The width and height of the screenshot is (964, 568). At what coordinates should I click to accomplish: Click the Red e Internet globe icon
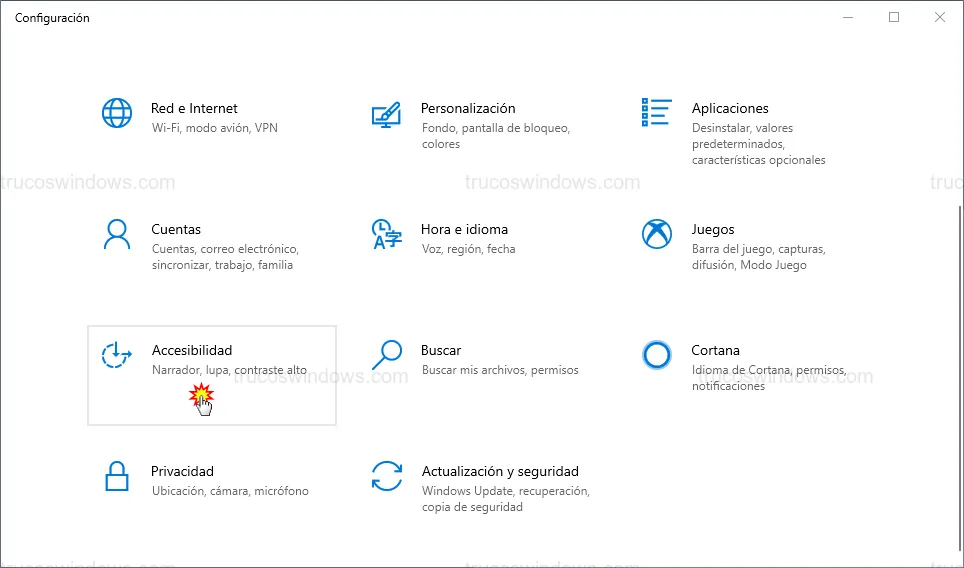[x=117, y=113]
